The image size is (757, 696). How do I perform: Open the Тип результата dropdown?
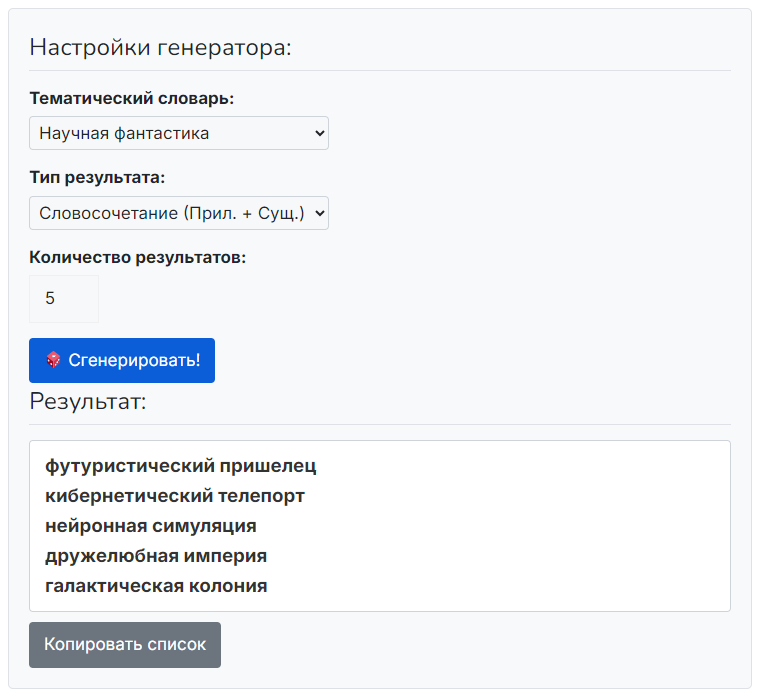point(179,213)
